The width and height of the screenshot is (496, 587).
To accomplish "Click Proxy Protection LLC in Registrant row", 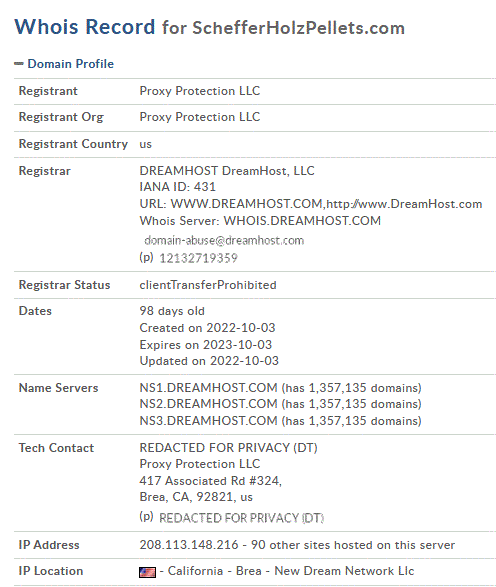I will [x=200, y=91].
